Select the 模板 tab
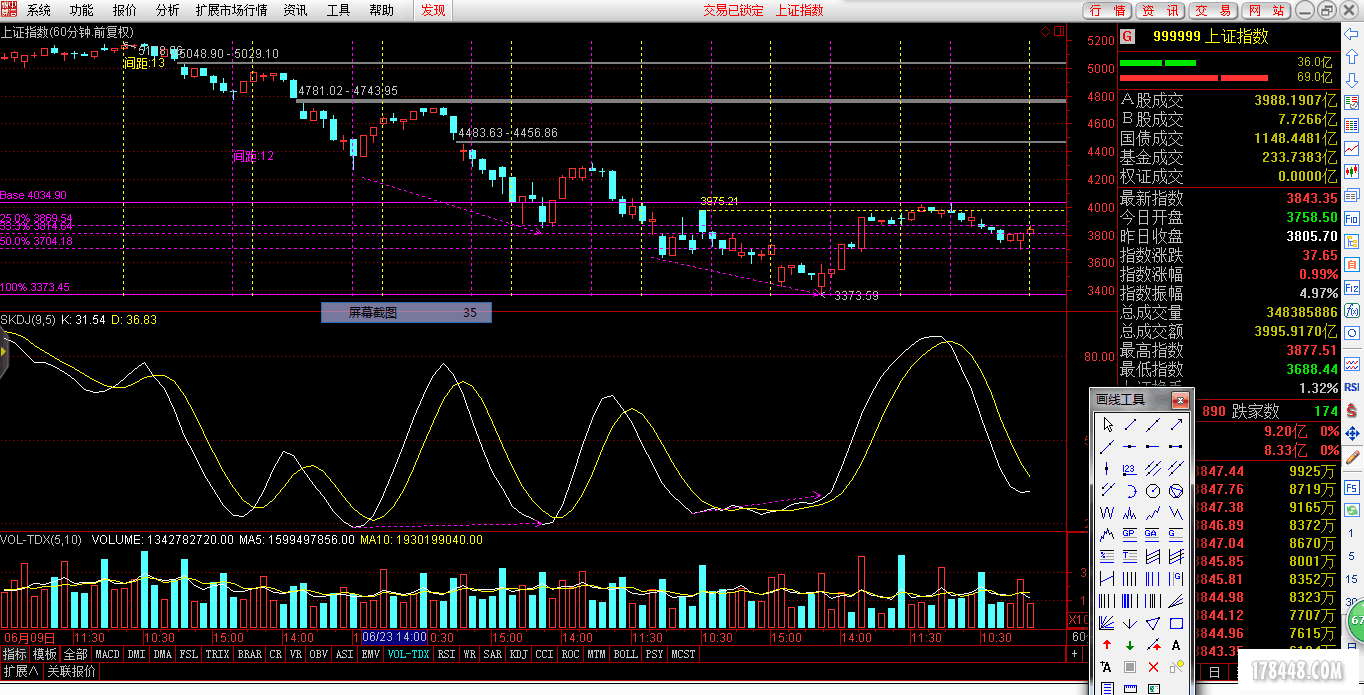Viewport: 1364px width, 695px height. (44, 654)
